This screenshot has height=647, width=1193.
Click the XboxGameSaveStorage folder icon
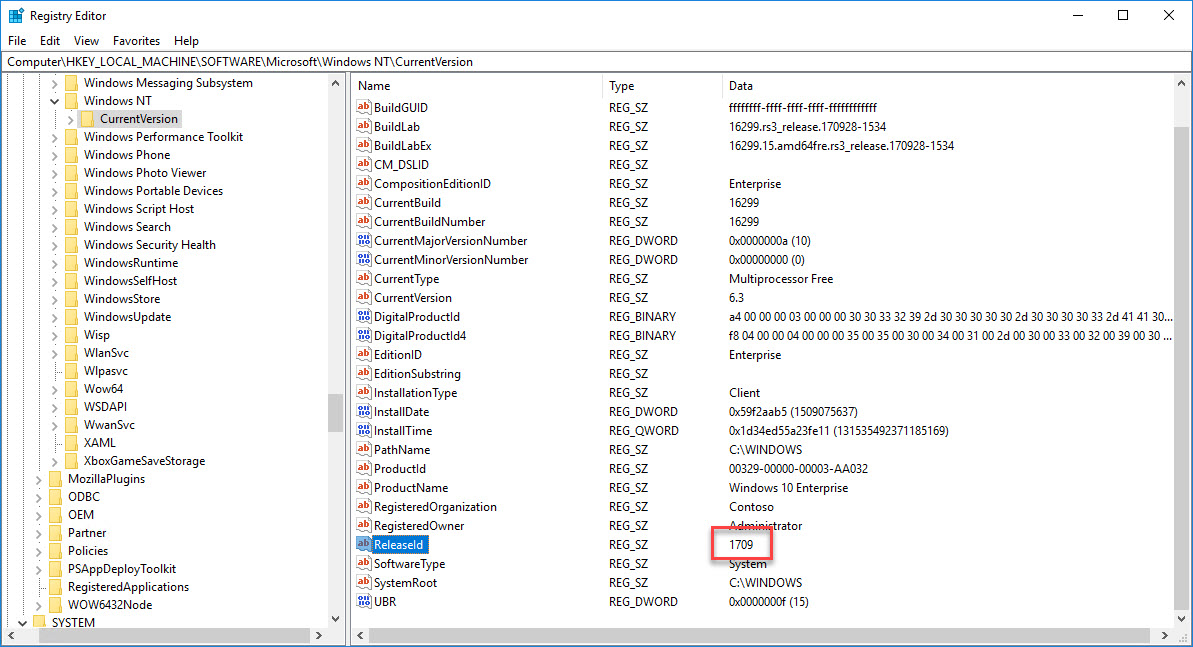click(x=71, y=461)
